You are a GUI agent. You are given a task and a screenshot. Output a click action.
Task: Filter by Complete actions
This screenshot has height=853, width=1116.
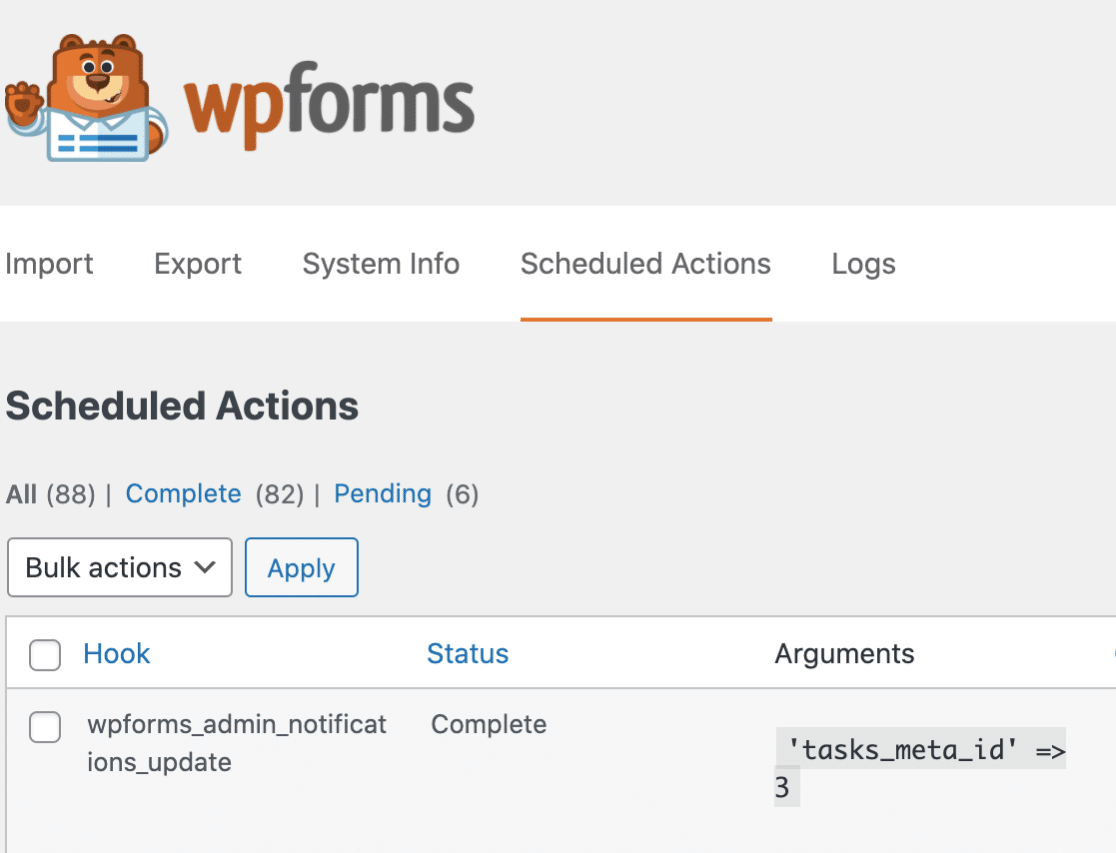[183, 493]
